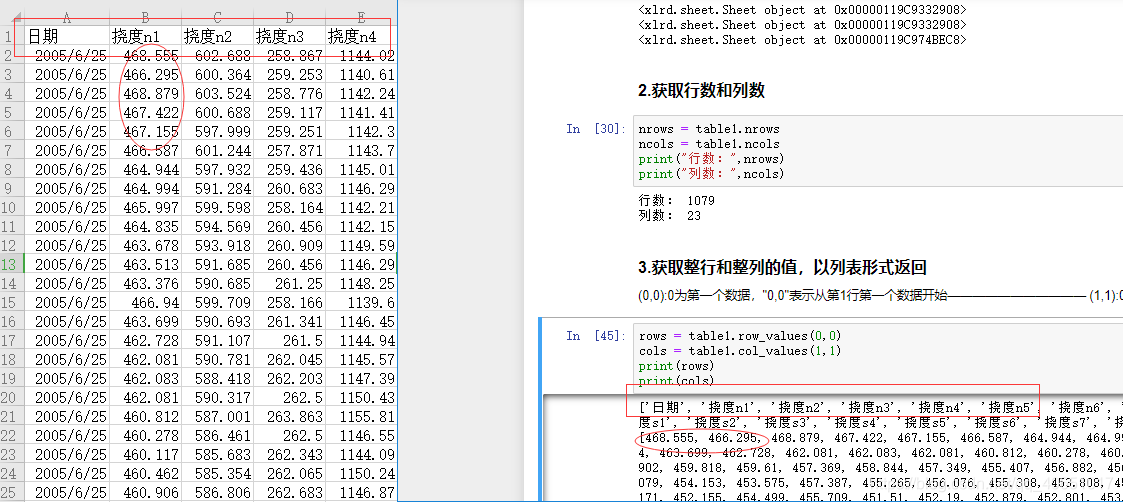Click the date cell in row 2
This screenshot has width=1123, height=502.
pyautogui.click(x=67, y=55)
